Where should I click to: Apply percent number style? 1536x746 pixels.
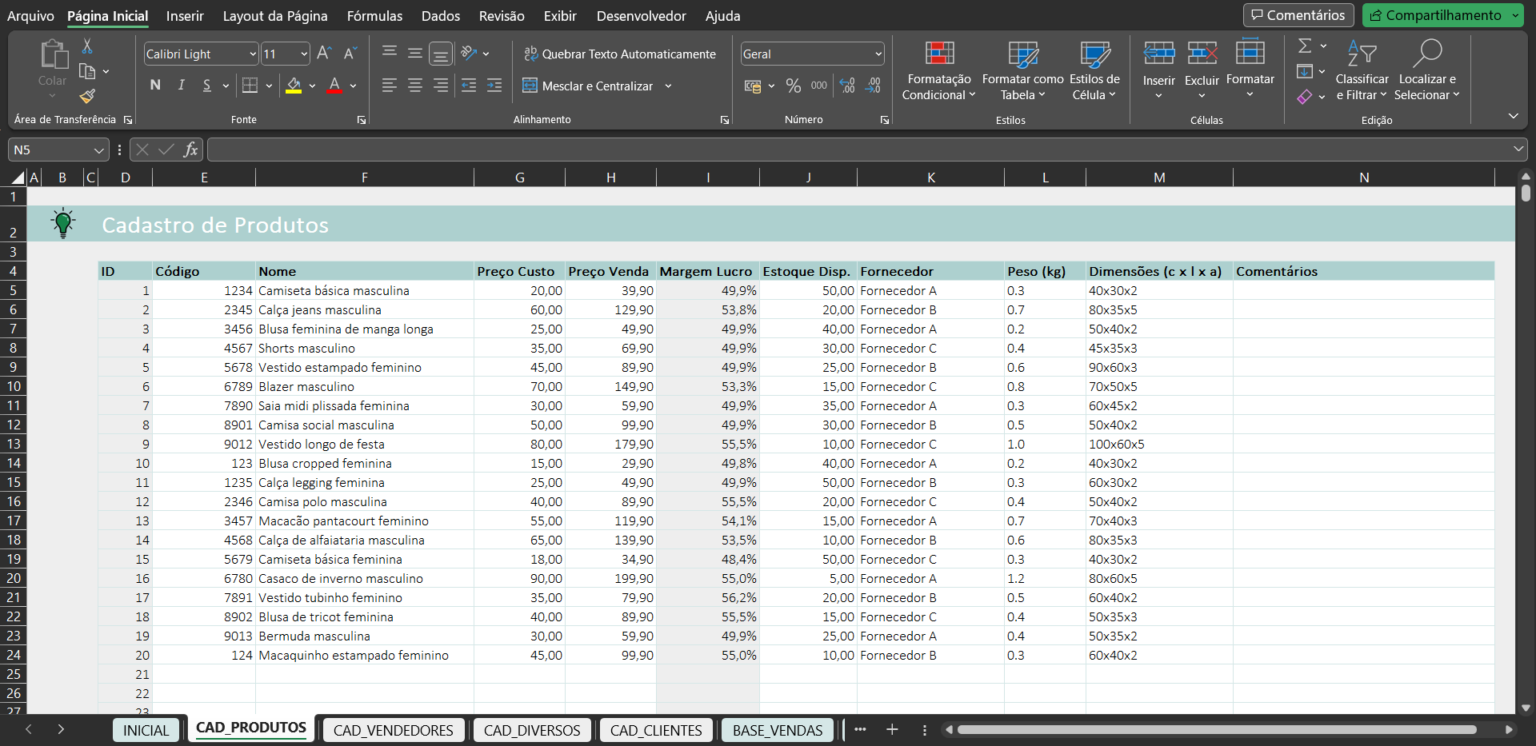tap(792, 86)
